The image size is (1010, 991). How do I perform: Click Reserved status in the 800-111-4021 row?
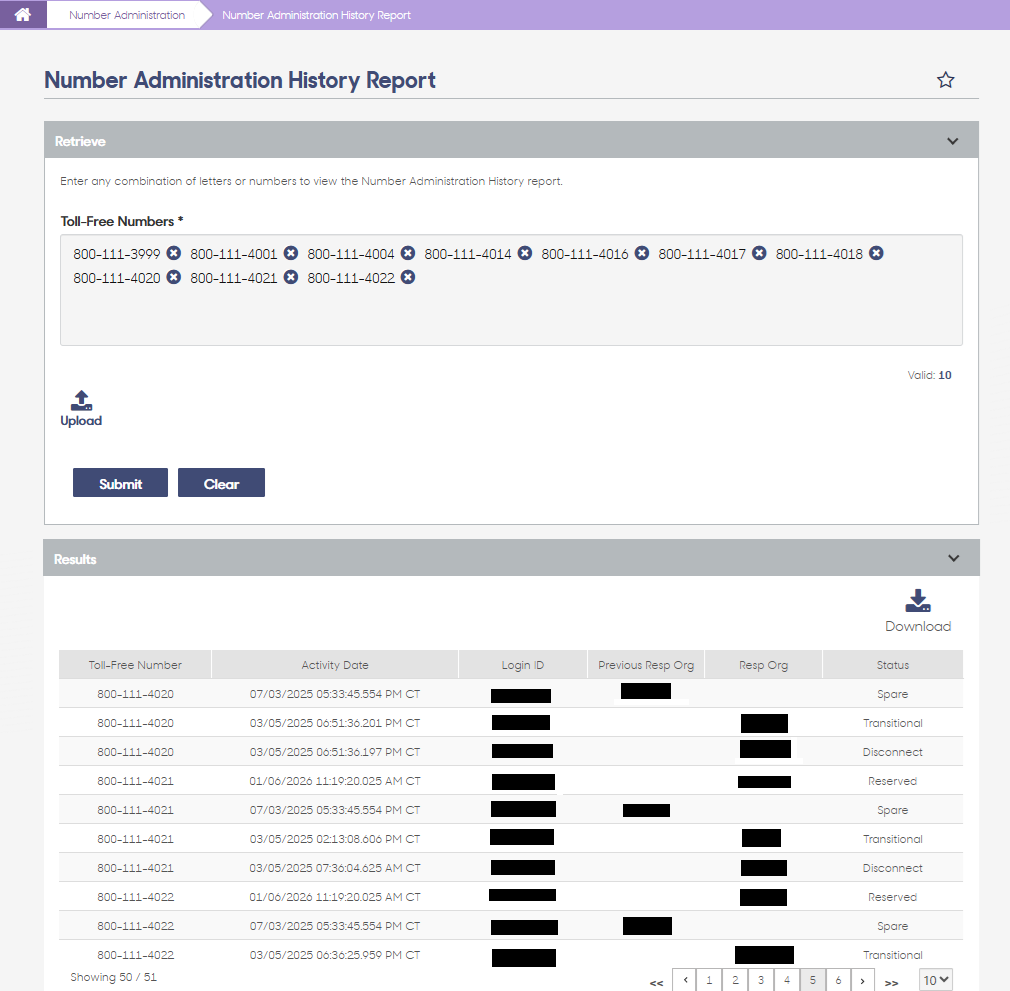[892, 781]
